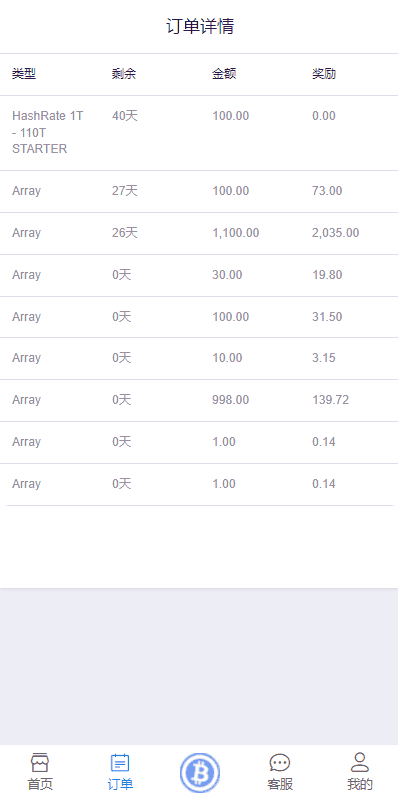
Task: Click the 类型 column header
Action: [24, 74]
